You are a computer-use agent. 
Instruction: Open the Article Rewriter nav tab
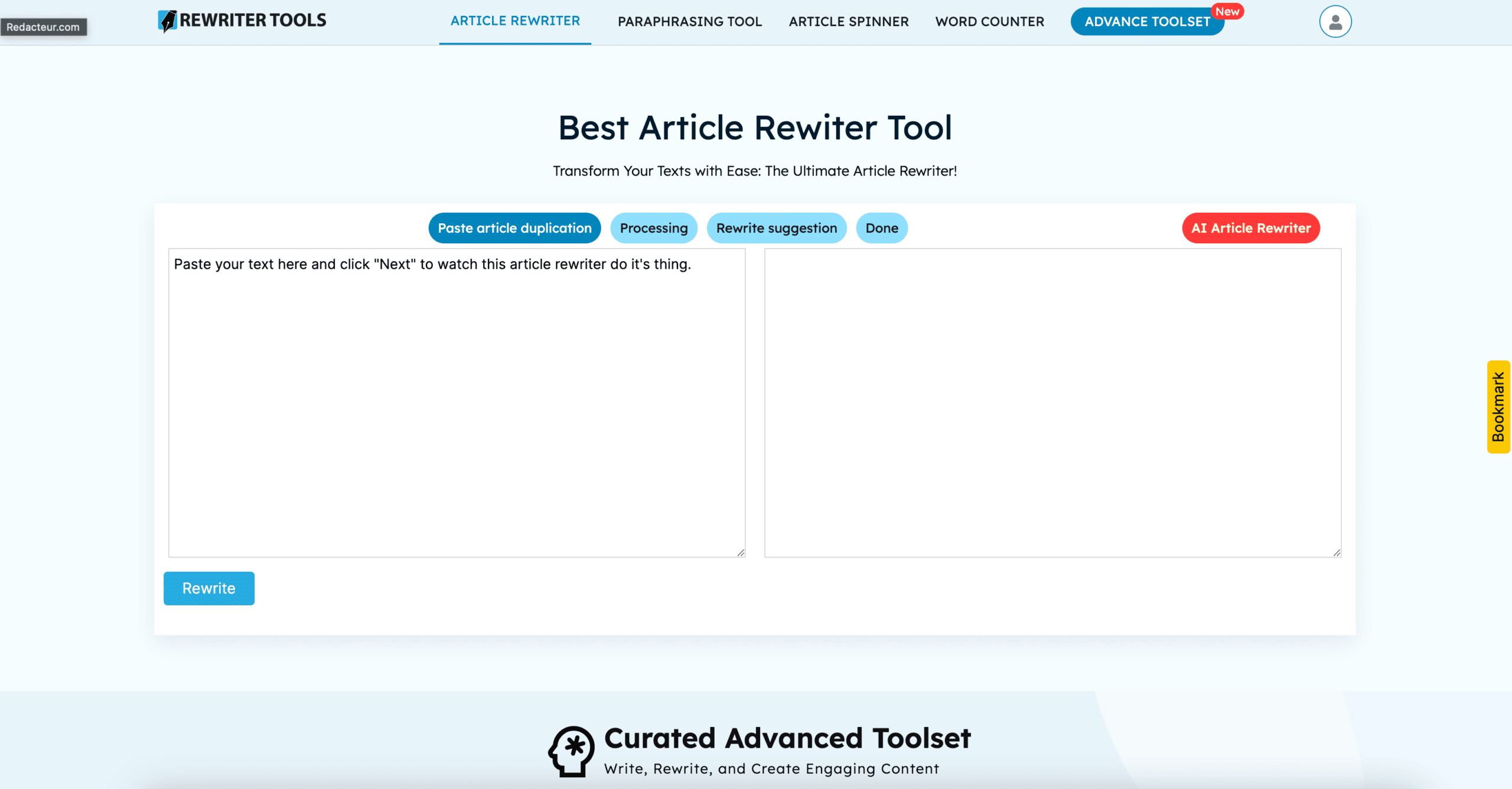point(515,21)
